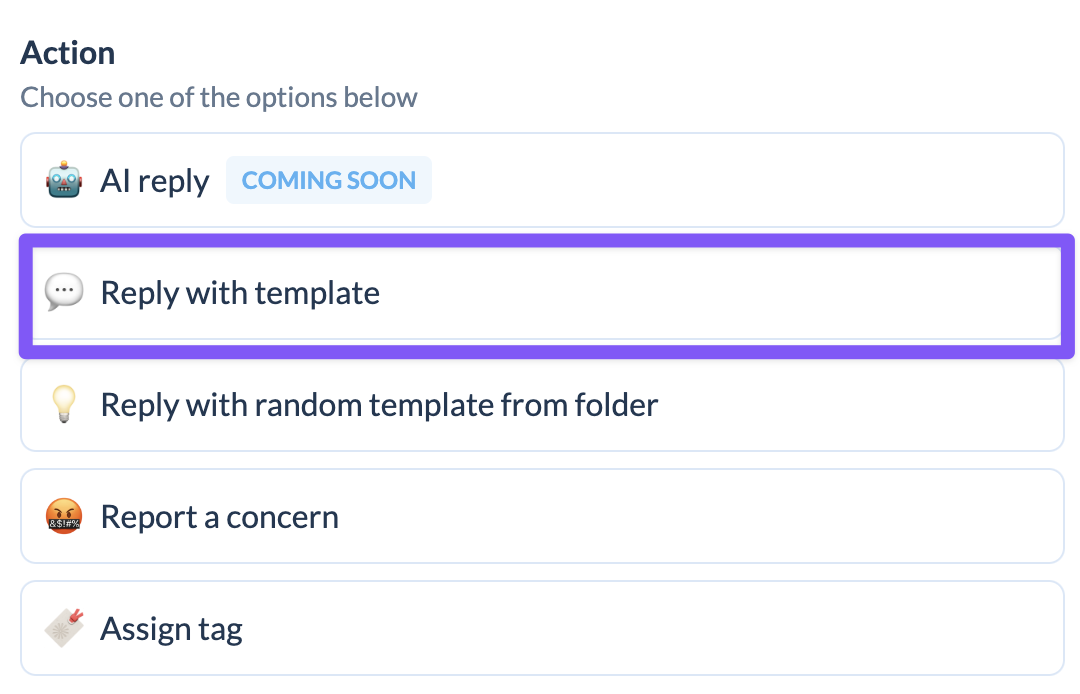Click the "random template from folder" label text
The image size is (1080, 694).
(456, 405)
